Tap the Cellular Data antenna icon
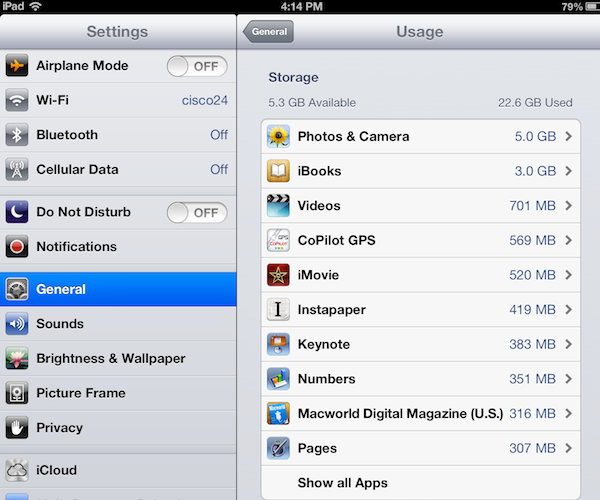Image resolution: width=600 pixels, height=500 pixels. [x=16, y=169]
